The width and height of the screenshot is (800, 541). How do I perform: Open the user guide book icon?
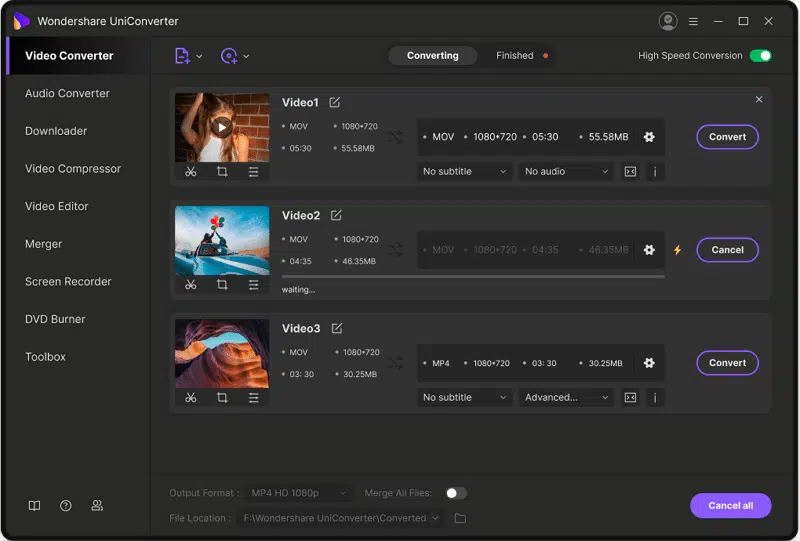[x=34, y=505]
